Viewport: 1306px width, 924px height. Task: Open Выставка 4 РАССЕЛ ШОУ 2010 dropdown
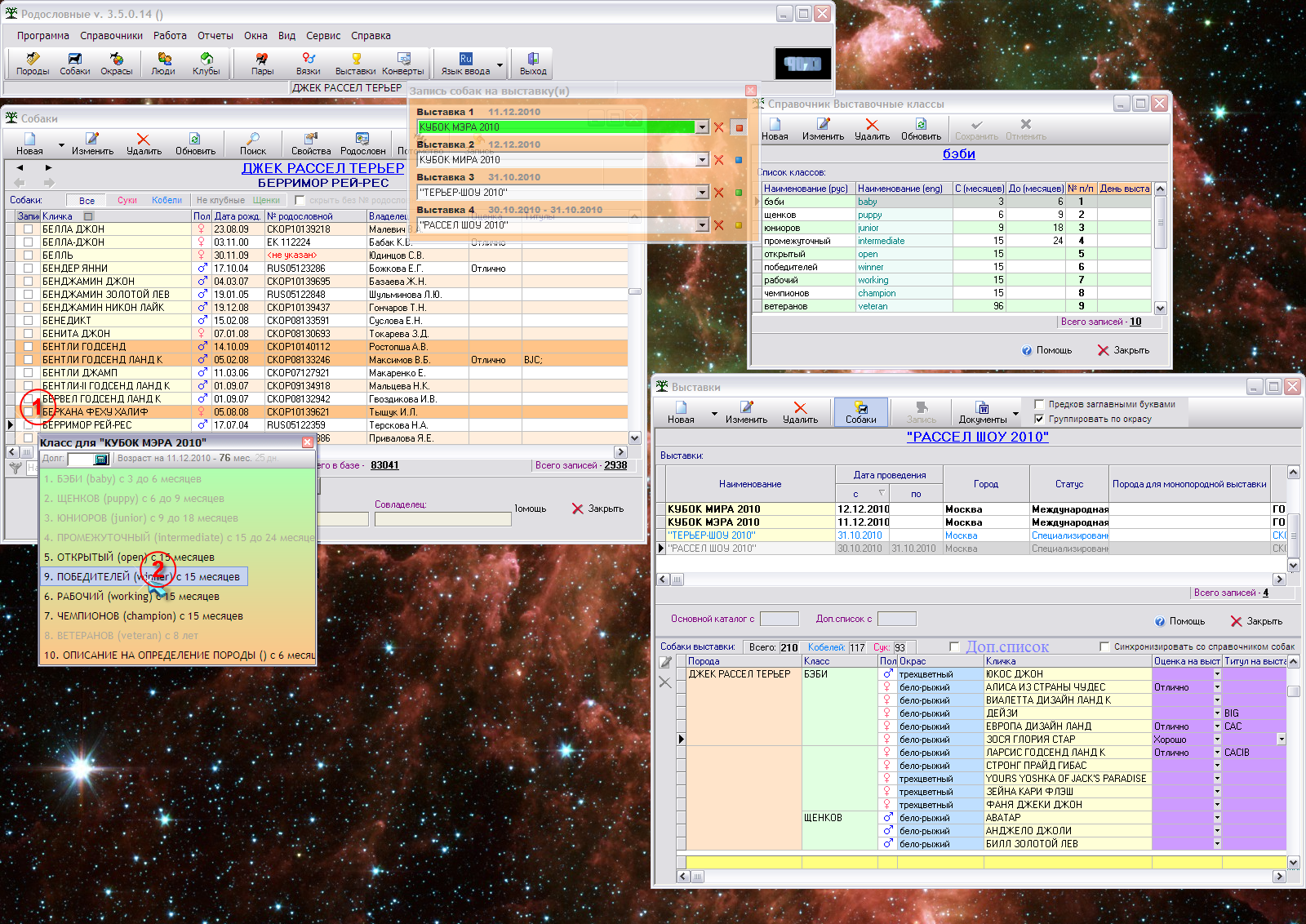coord(701,225)
